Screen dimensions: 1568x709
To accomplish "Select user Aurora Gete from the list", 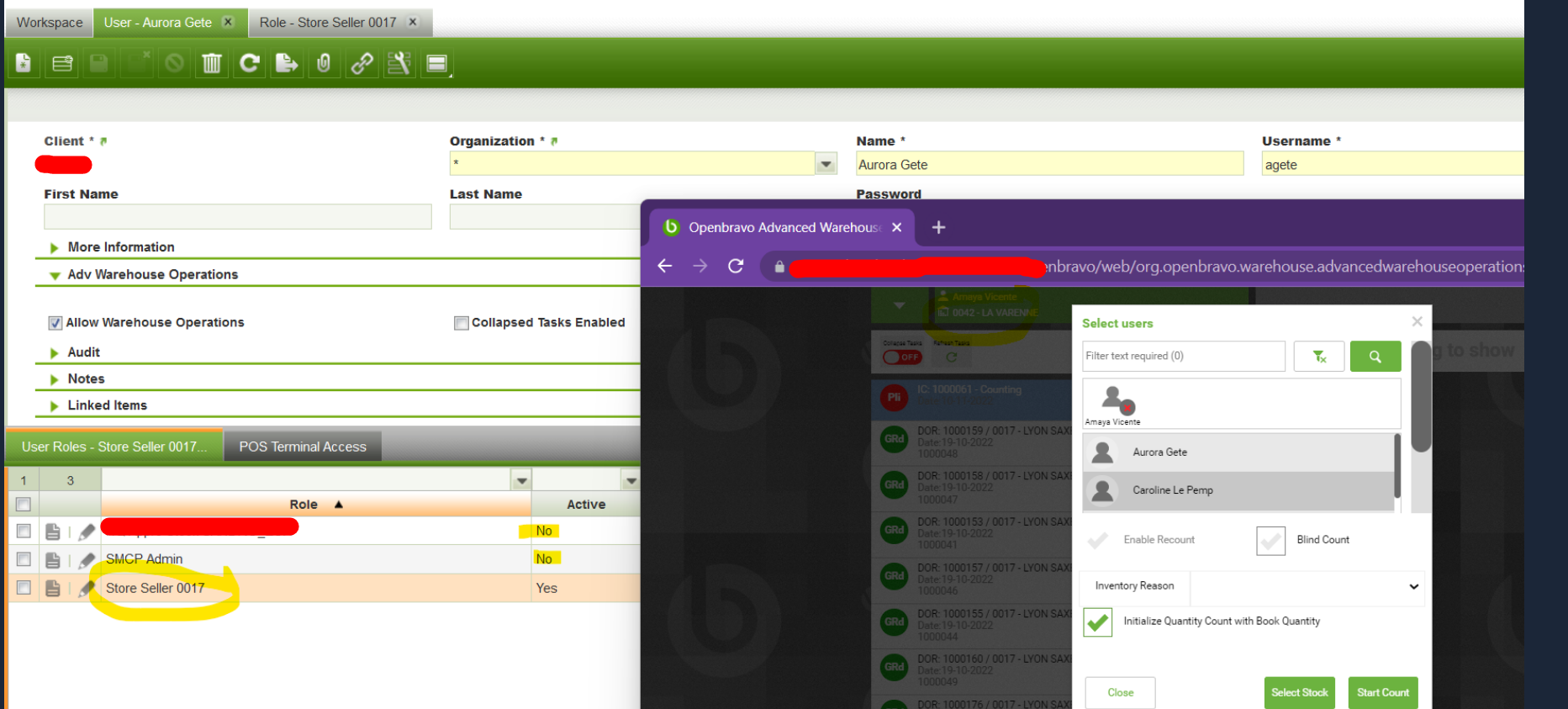I will (1238, 452).
